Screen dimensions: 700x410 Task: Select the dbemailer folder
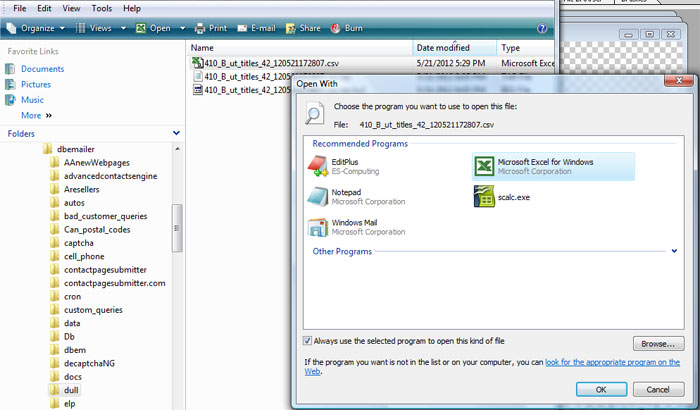(x=69, y=149)
